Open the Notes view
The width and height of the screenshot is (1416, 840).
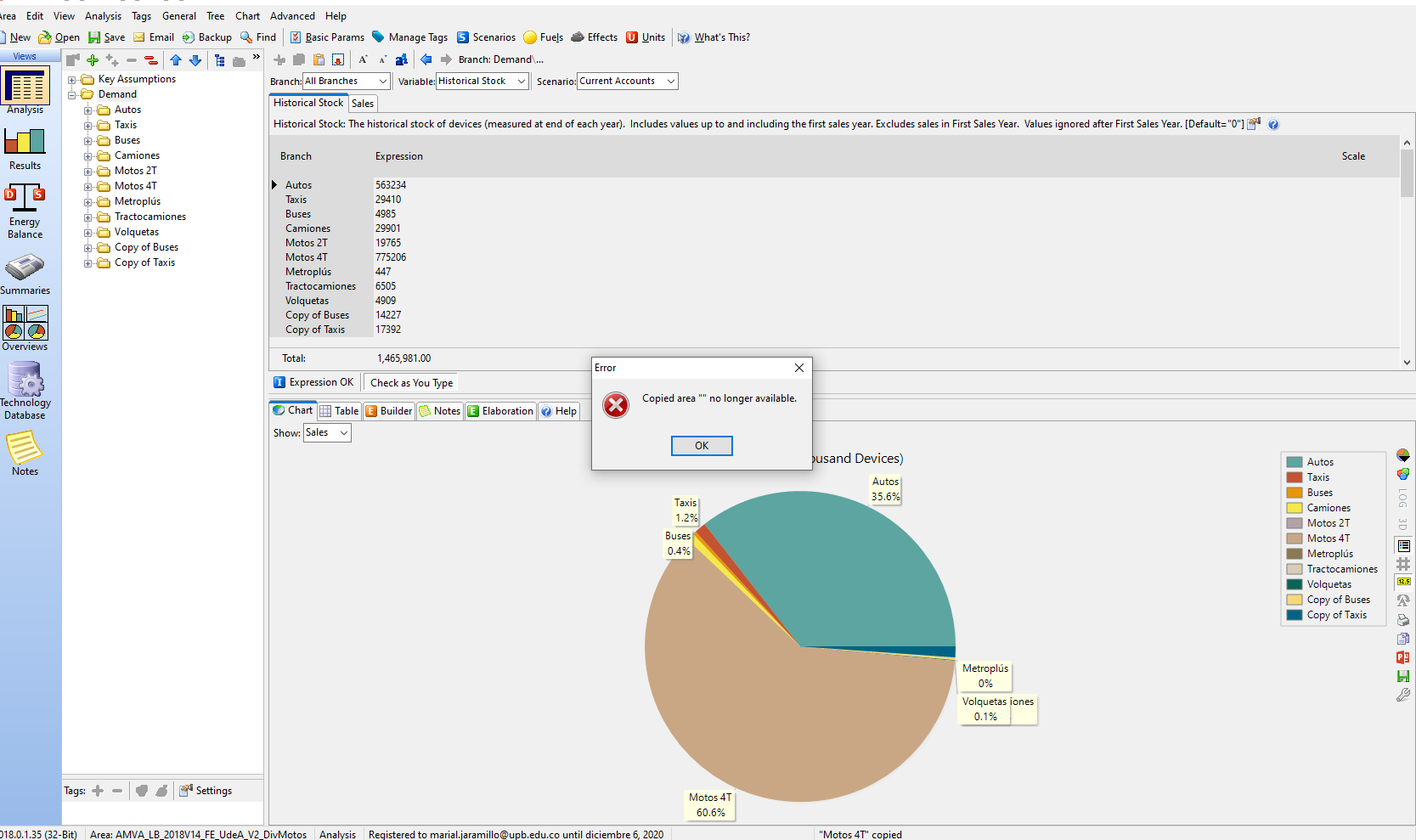tap(25, 454)
